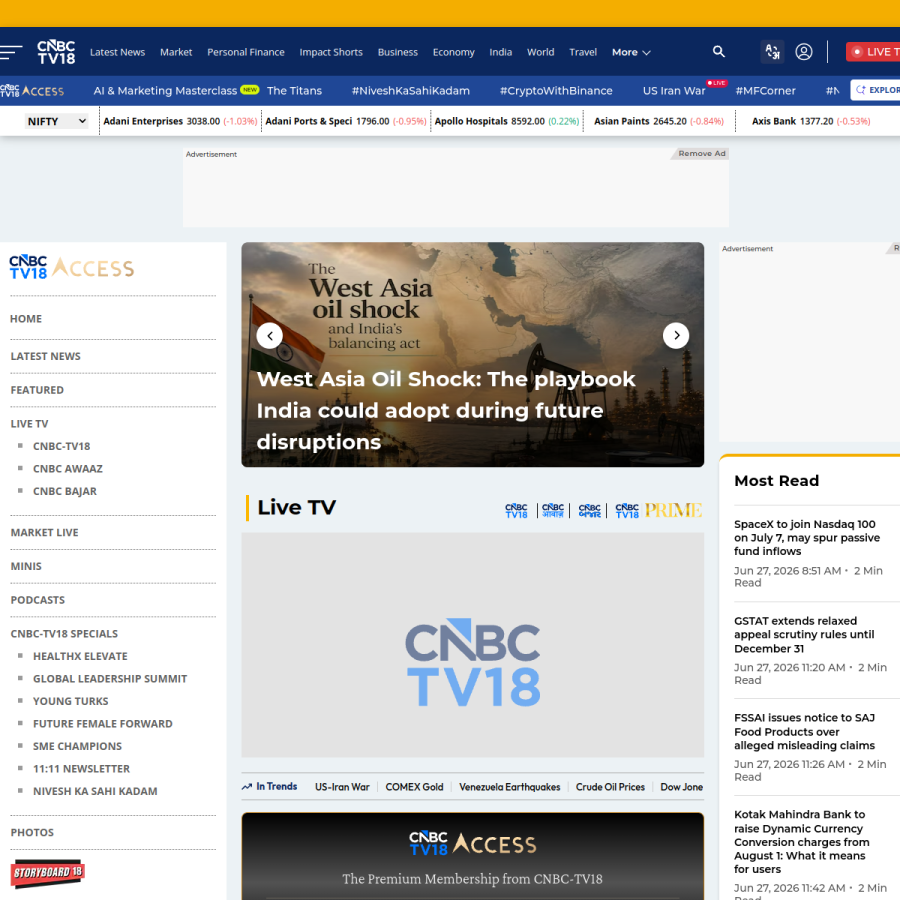Viewport: 900px width, 900px height.
Task: Click Apollo Hospitals ticker entry
Action: 507,121
